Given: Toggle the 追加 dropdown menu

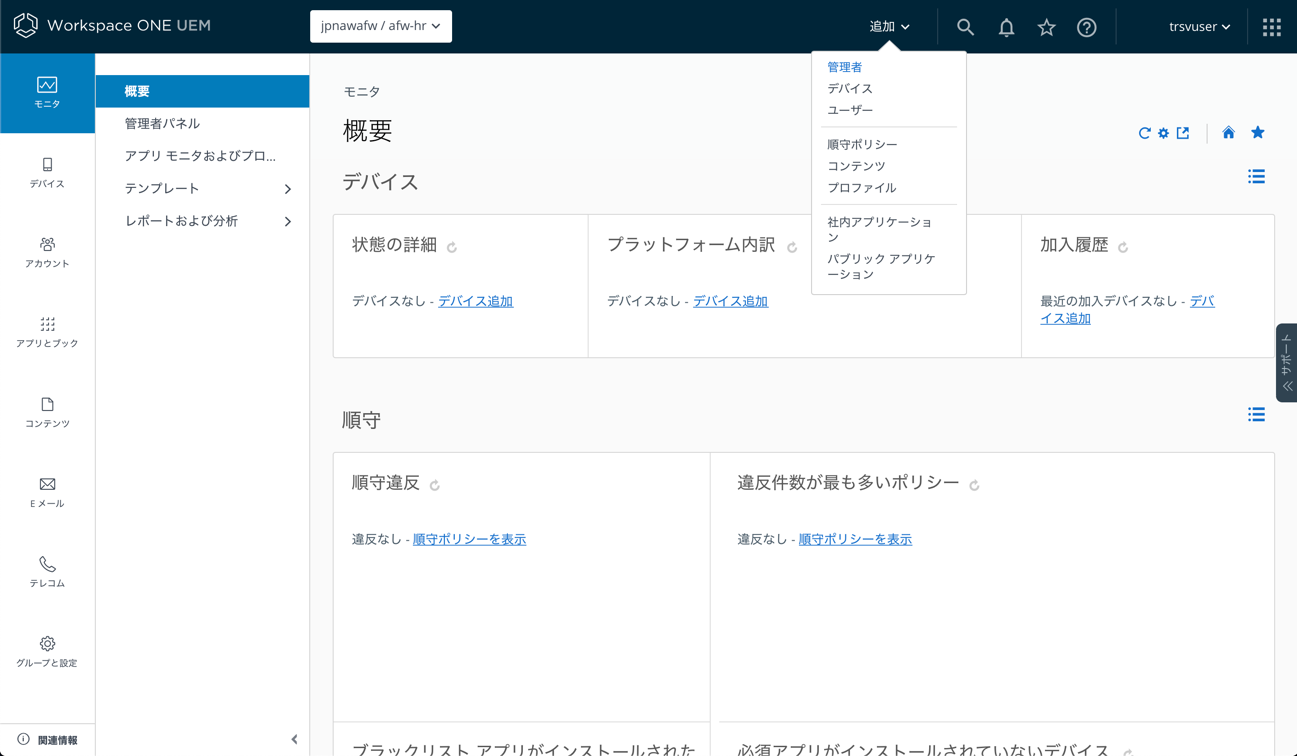Looking at the screenshot, I should pyautogui.click(x=889, y=27).
